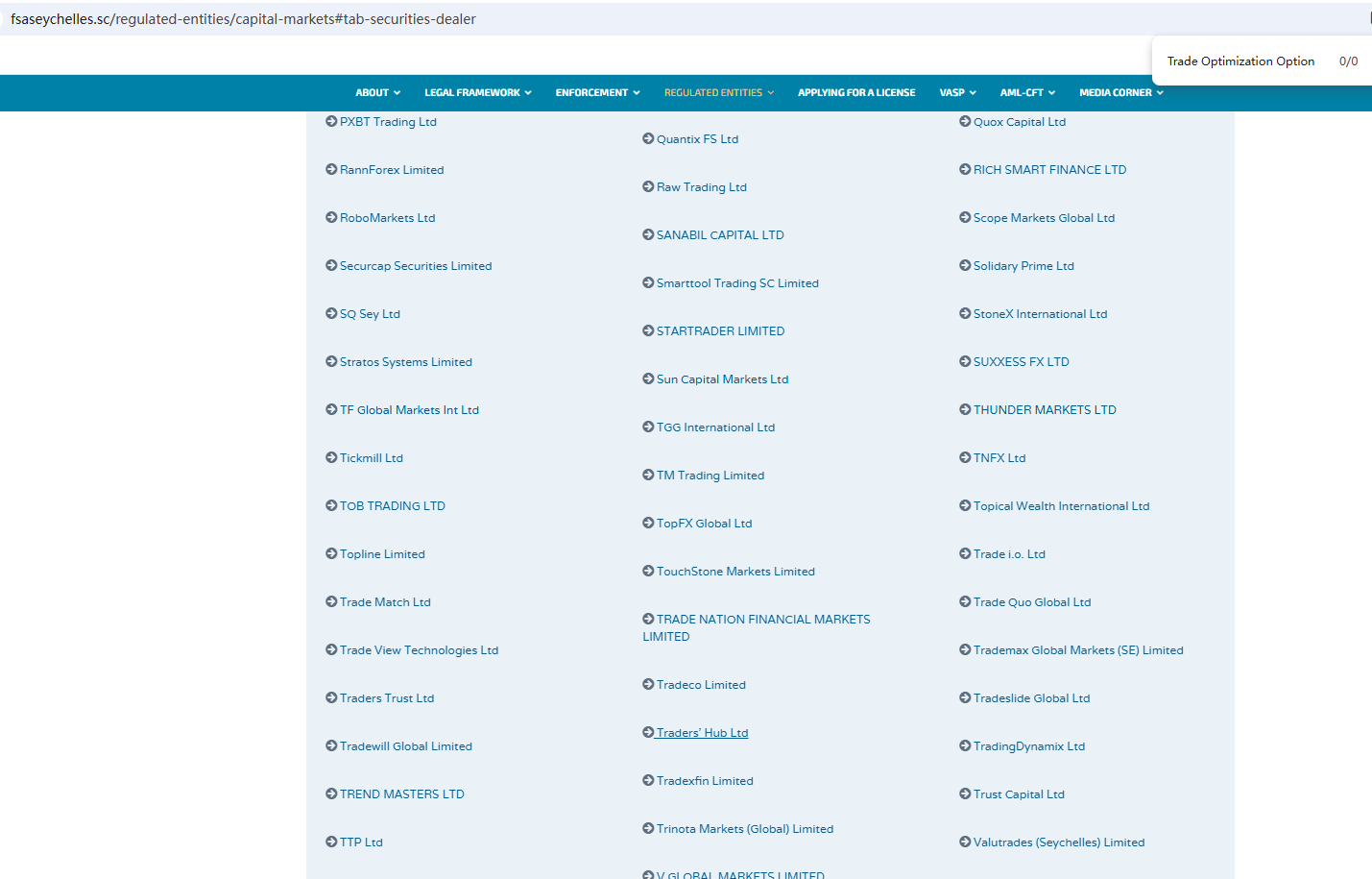Click the arrow icon next to Topline Limited
This screenshot has width=1372, height=879.
(331, 554)
